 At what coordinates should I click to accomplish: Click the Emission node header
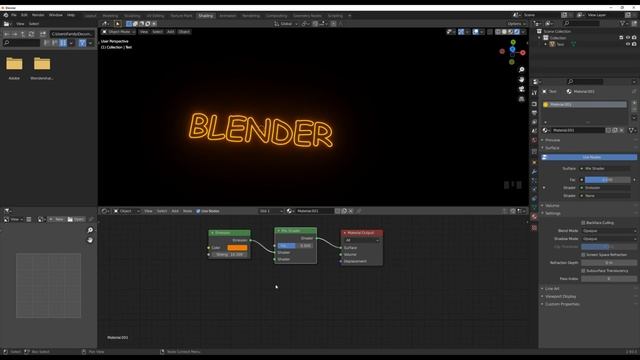[x=229, y=233]
